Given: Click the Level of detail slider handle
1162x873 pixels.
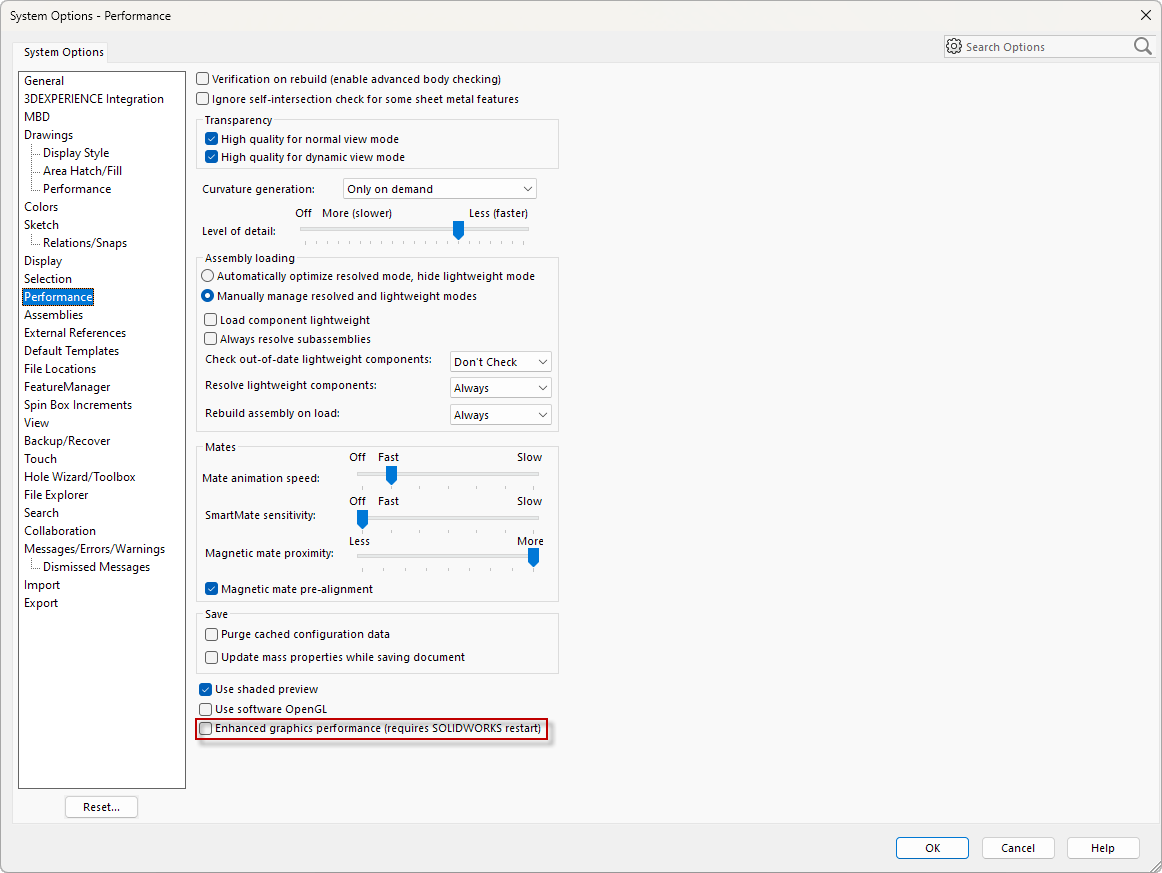Looking at the screenshot, I should (x=458, y=230).
